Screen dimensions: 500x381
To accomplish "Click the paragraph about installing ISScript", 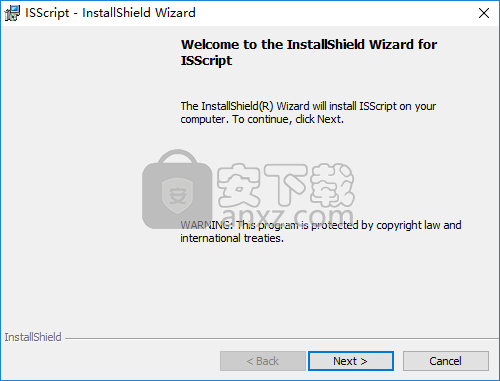I will coord(308,113).
